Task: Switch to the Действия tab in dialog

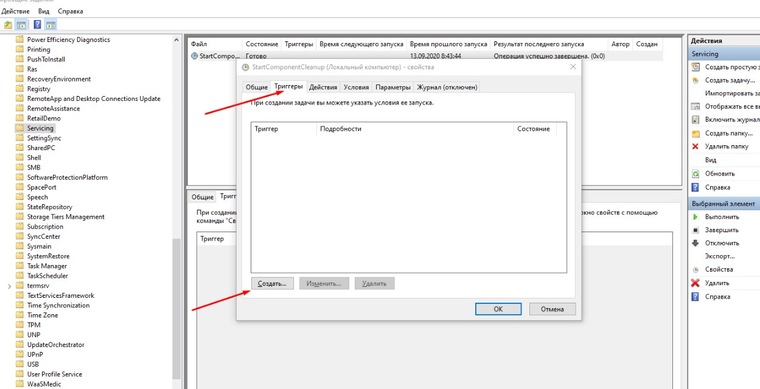Action: point(323,87)
